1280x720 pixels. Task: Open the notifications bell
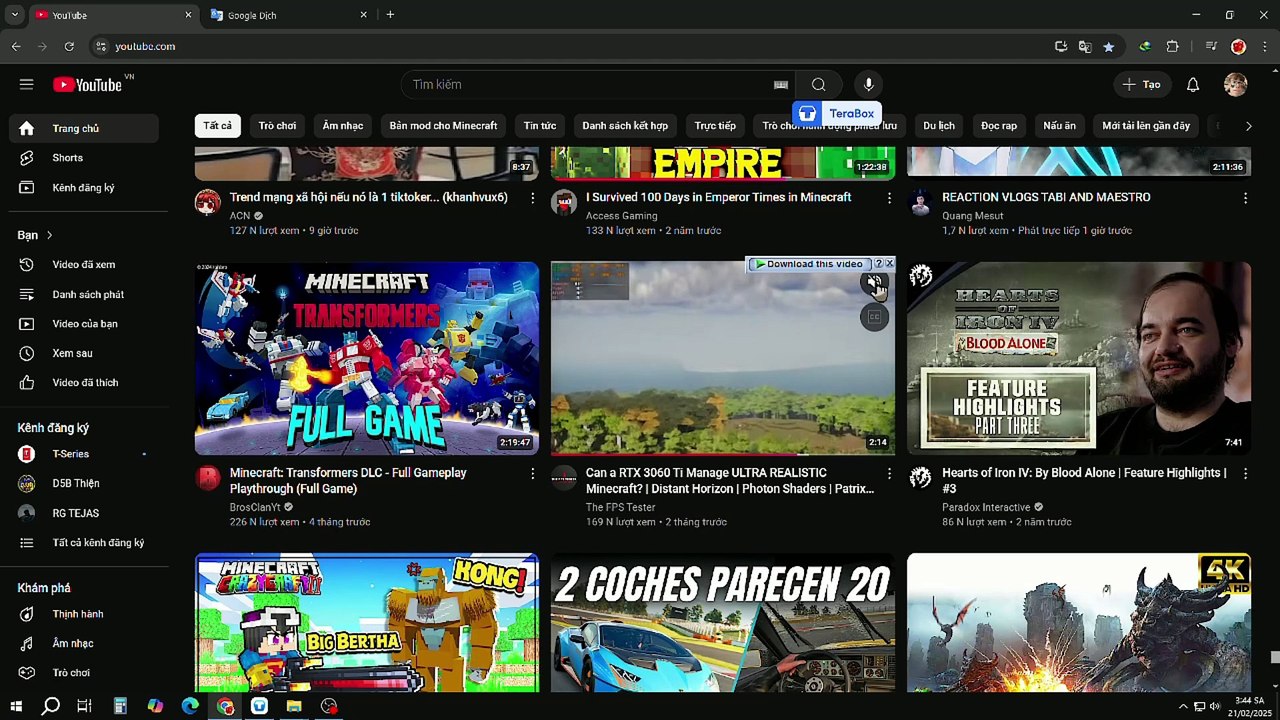point(1193,85)
